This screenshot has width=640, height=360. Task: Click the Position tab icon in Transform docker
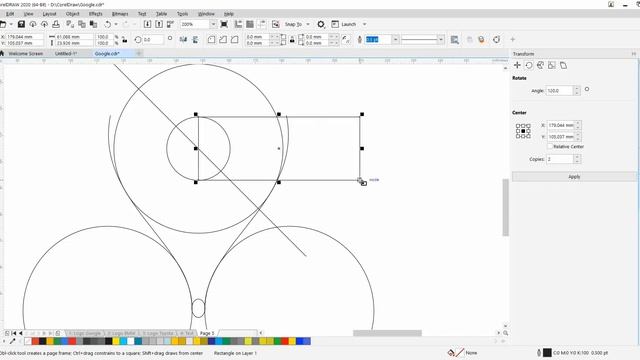[517, 65]
